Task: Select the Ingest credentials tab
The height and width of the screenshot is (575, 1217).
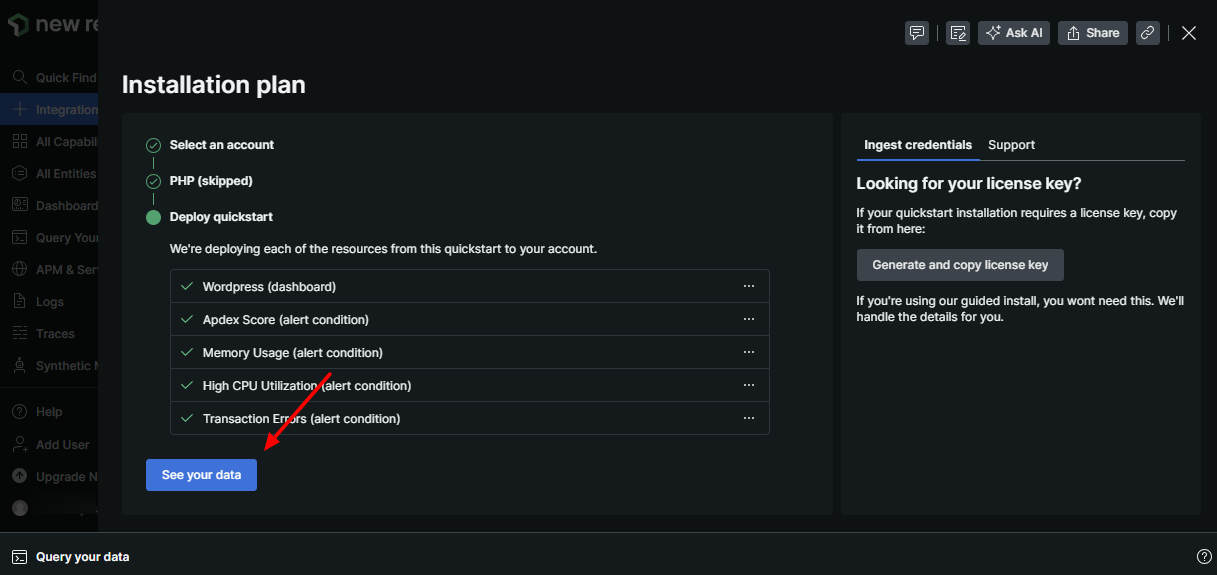Action: click(918, 145)
